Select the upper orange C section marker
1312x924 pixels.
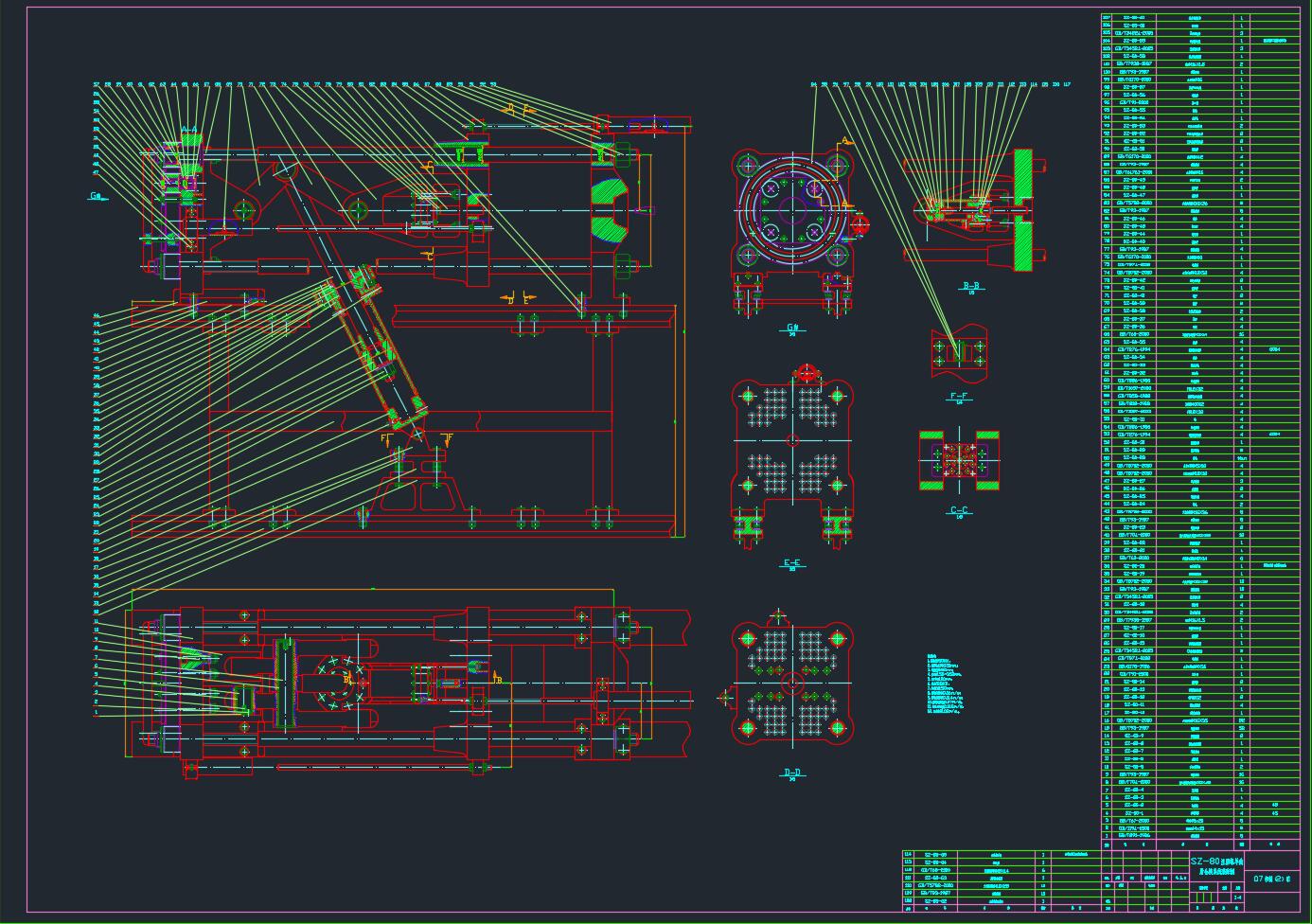429,168
